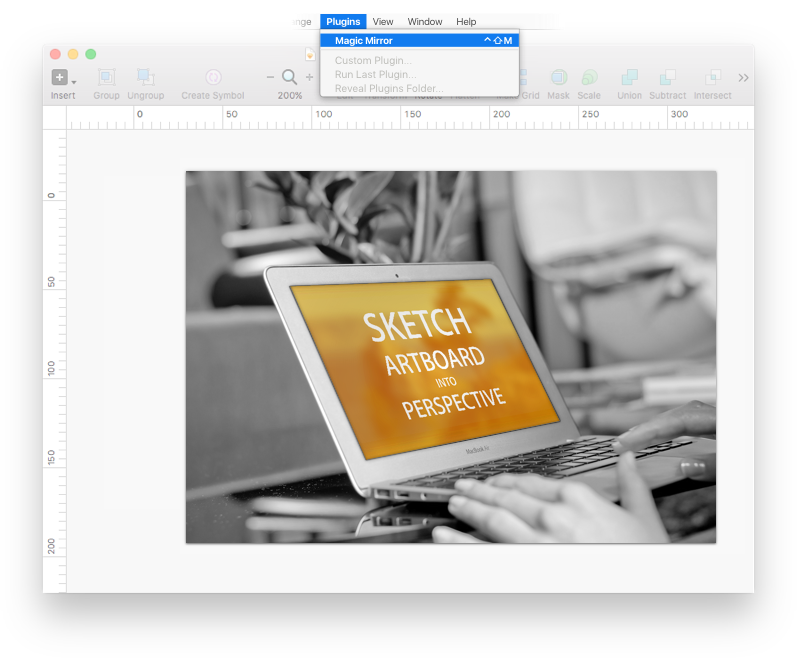Click the document icon in title bar
Viewport: 797px width, 658px height.
310,54
